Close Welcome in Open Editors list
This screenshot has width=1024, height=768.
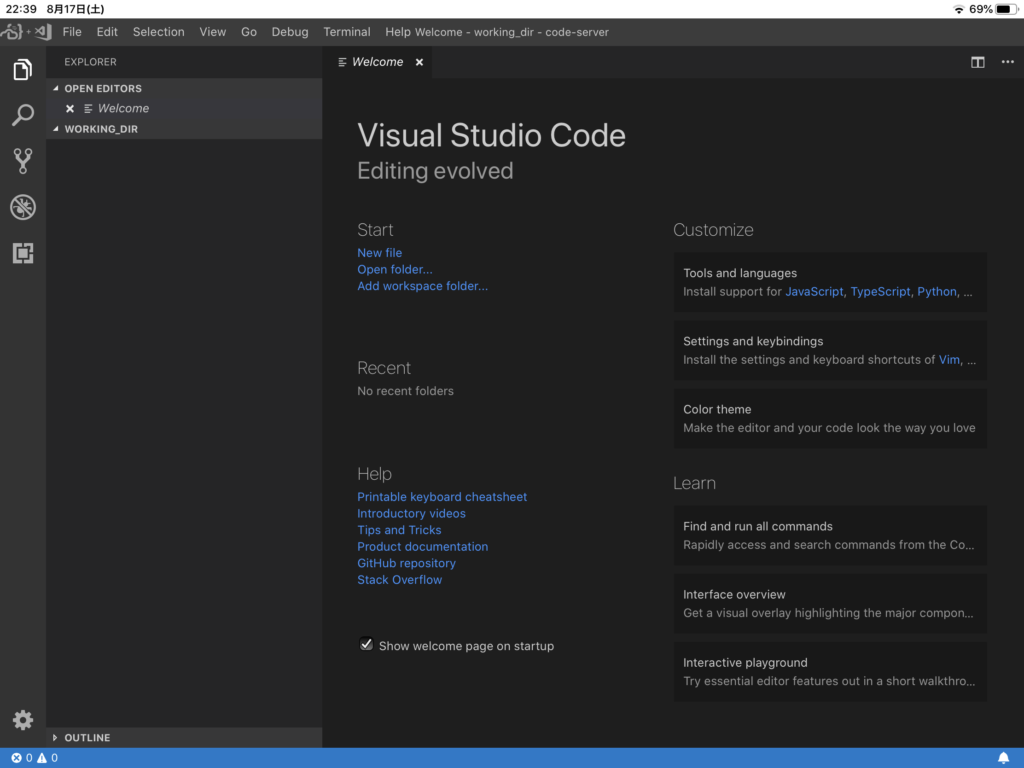70,108
